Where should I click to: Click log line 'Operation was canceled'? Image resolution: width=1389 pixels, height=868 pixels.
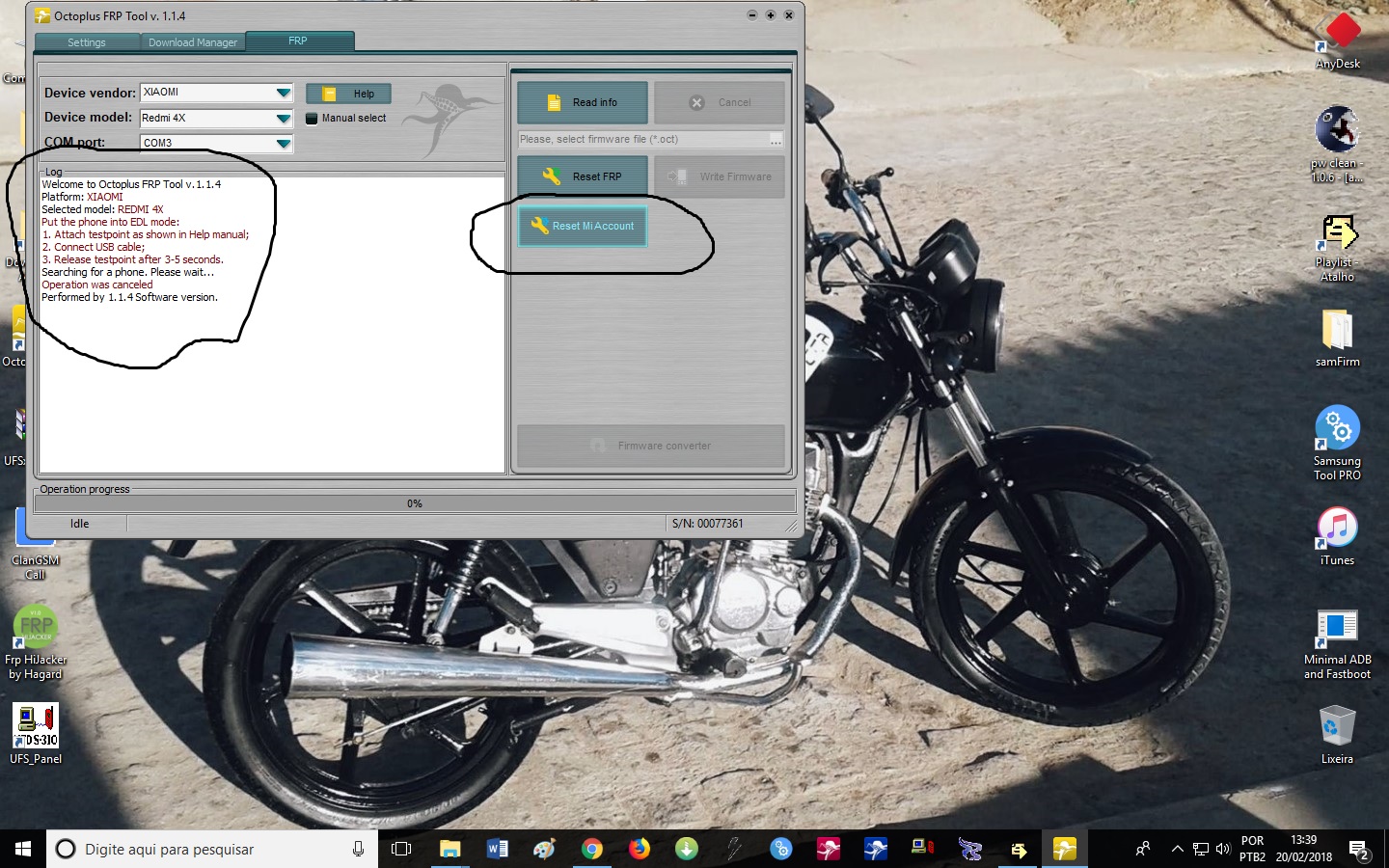pos(97,285)
